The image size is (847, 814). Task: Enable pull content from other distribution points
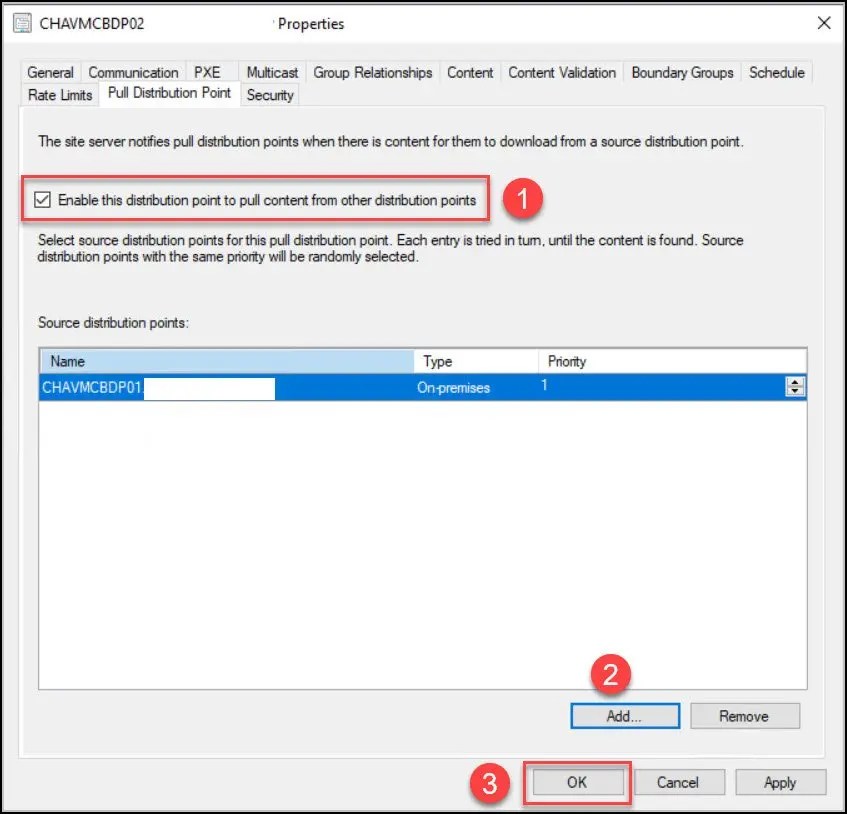coord(42,199)
